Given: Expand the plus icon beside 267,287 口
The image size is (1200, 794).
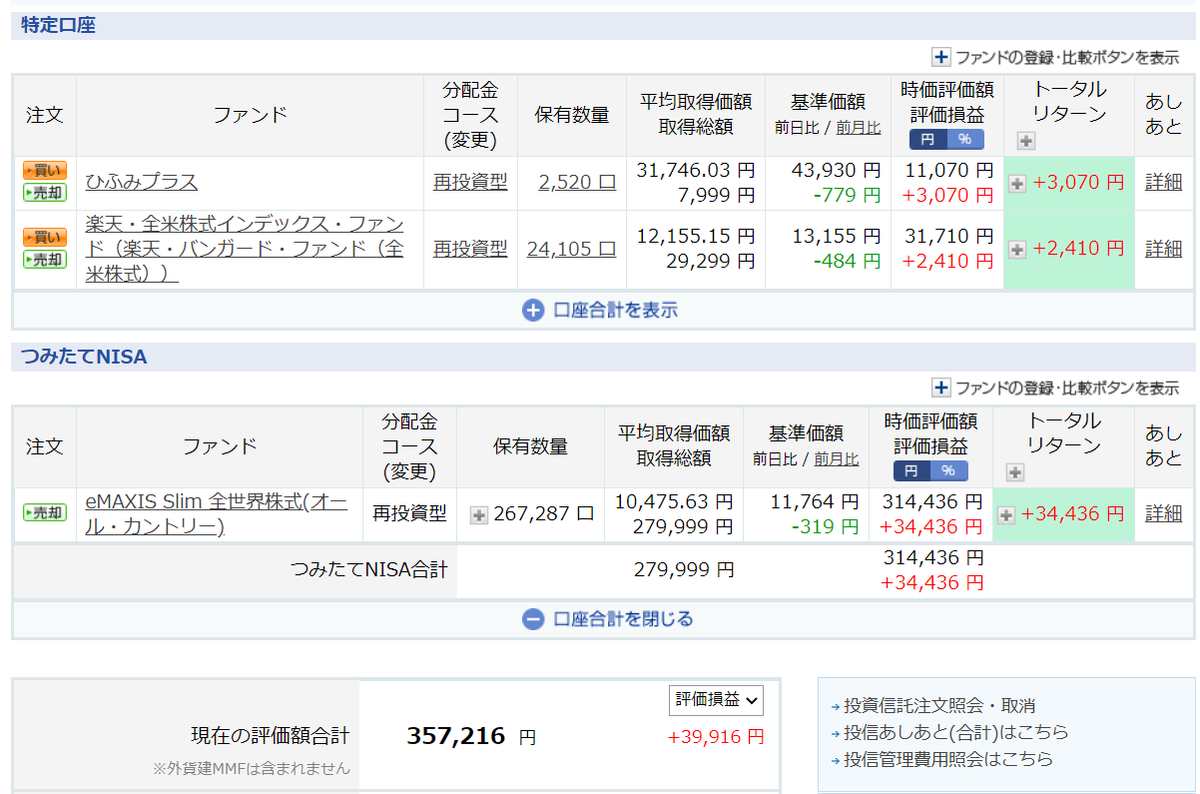Looking at the screenshot, I should pyautogui.click(x=479, y=515).
